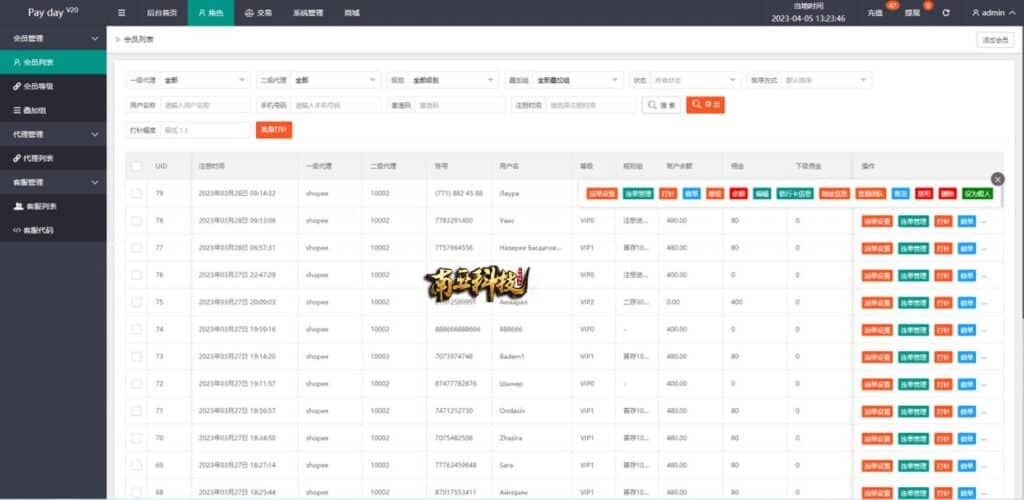Screen dimensions: 1024x500
Task: Open the 提现 withdrawal notification badge
Action: coord(914,13)
